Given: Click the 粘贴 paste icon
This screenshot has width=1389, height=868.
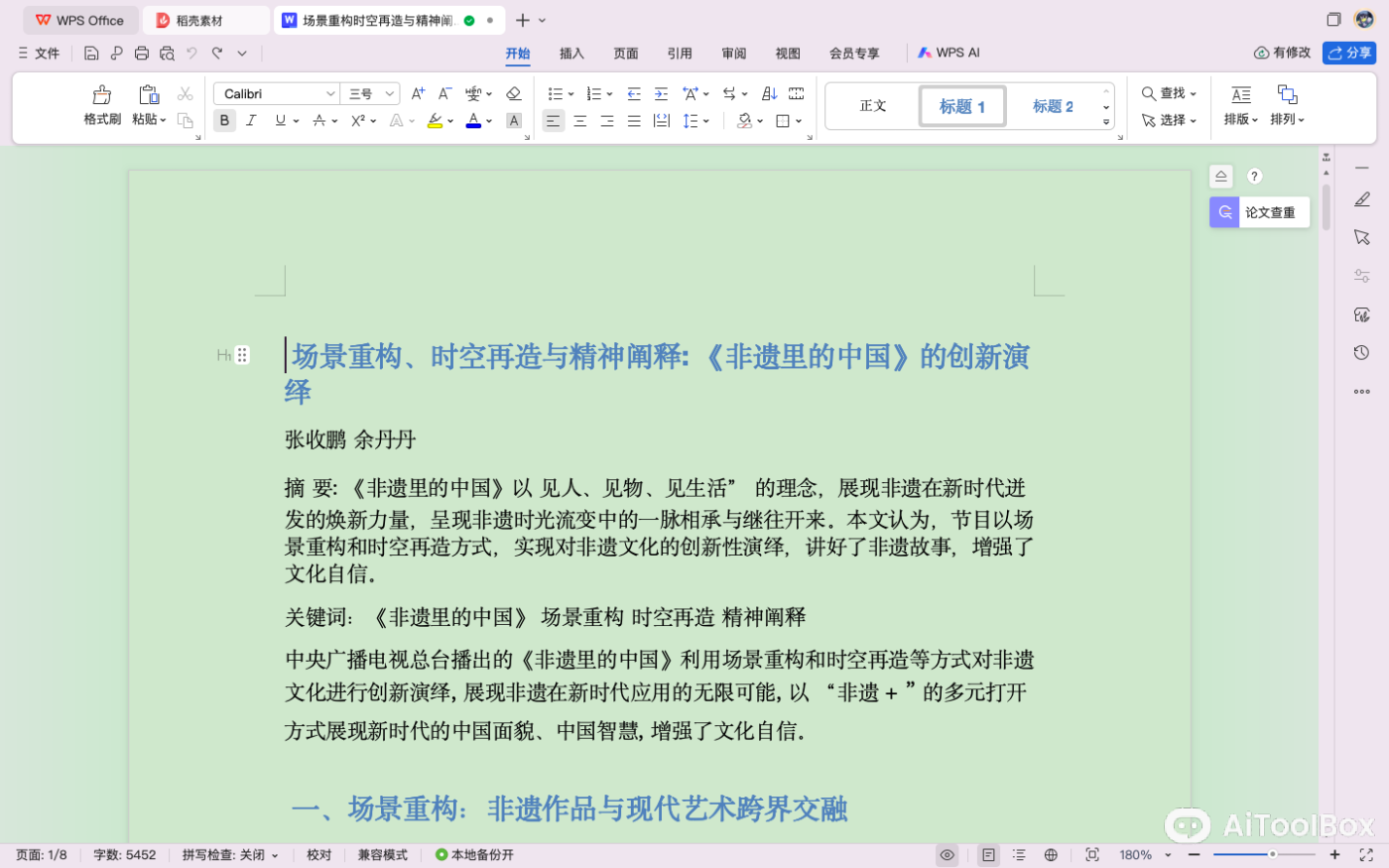Looking at the screenshot, I should pos(148,94).
